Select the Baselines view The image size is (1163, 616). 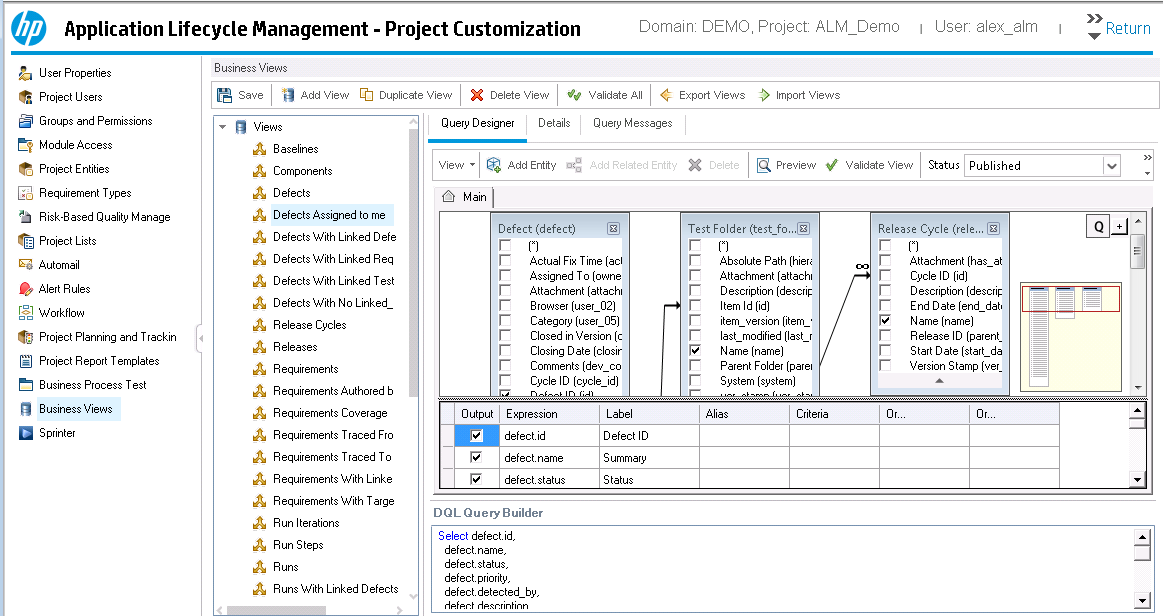tap(295, 149)
